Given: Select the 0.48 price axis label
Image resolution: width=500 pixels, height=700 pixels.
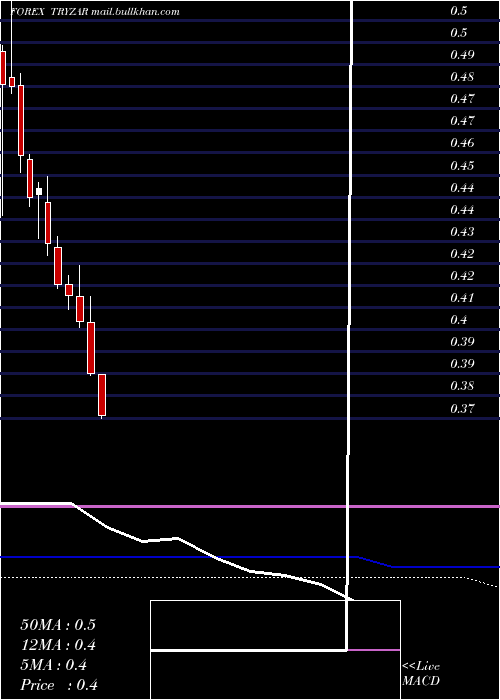Looking at the screenshot, I should click(x=462, y=77).
